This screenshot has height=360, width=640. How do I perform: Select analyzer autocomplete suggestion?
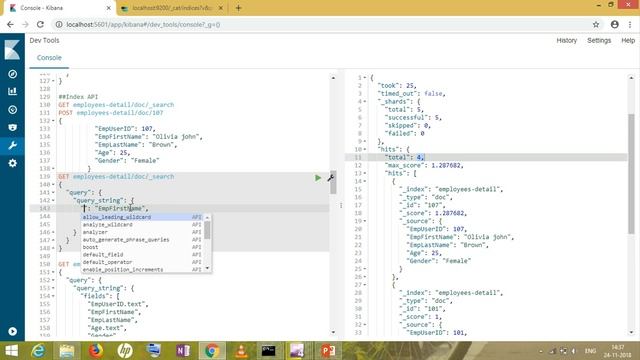pos(142,232)
